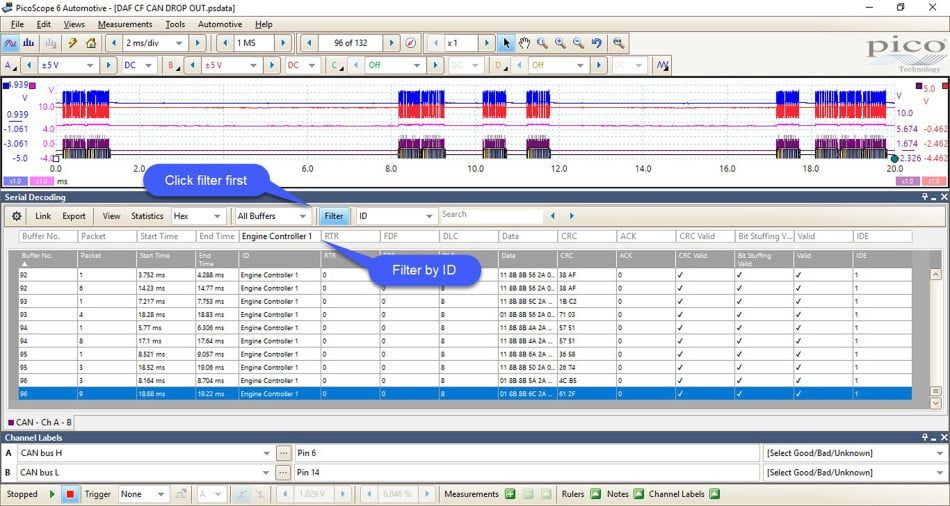Image resolution: width=950 pixels, height=506 pixels.
Task: Select the arrow pointer tool
Action: pos(507,43)
